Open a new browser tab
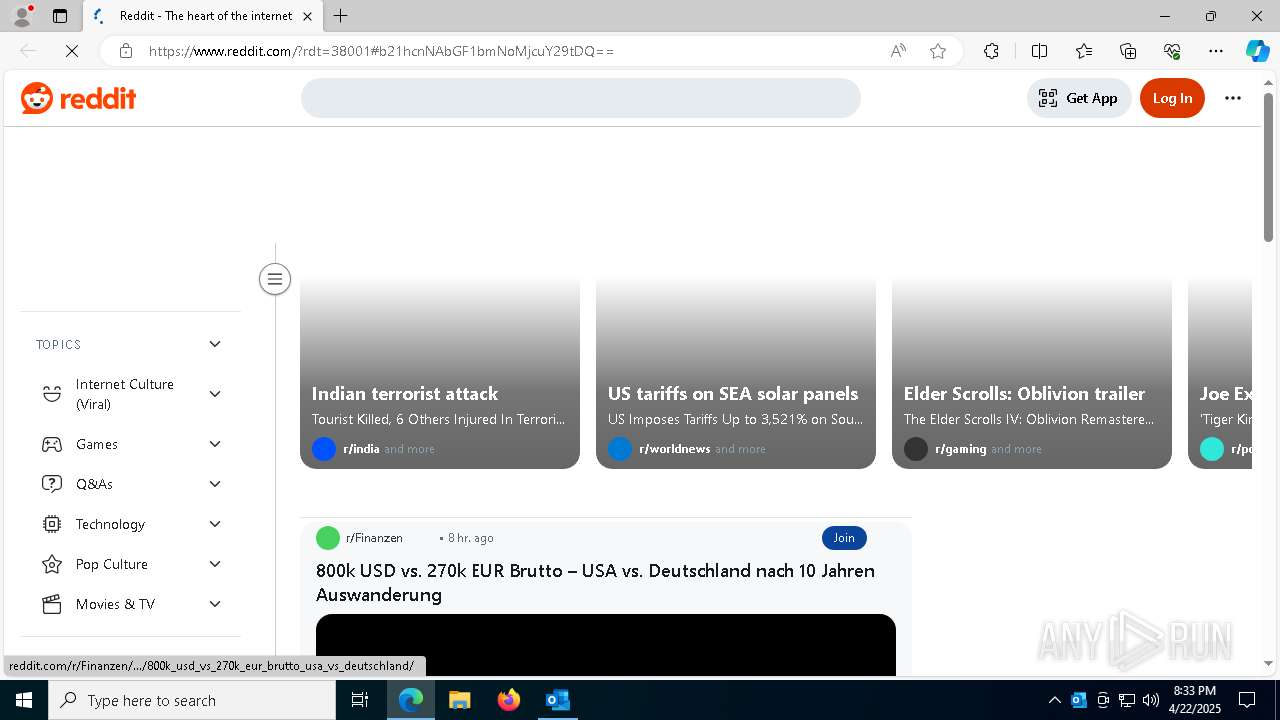The width and height of the screenshot is (1280, 720). (341, 16)
